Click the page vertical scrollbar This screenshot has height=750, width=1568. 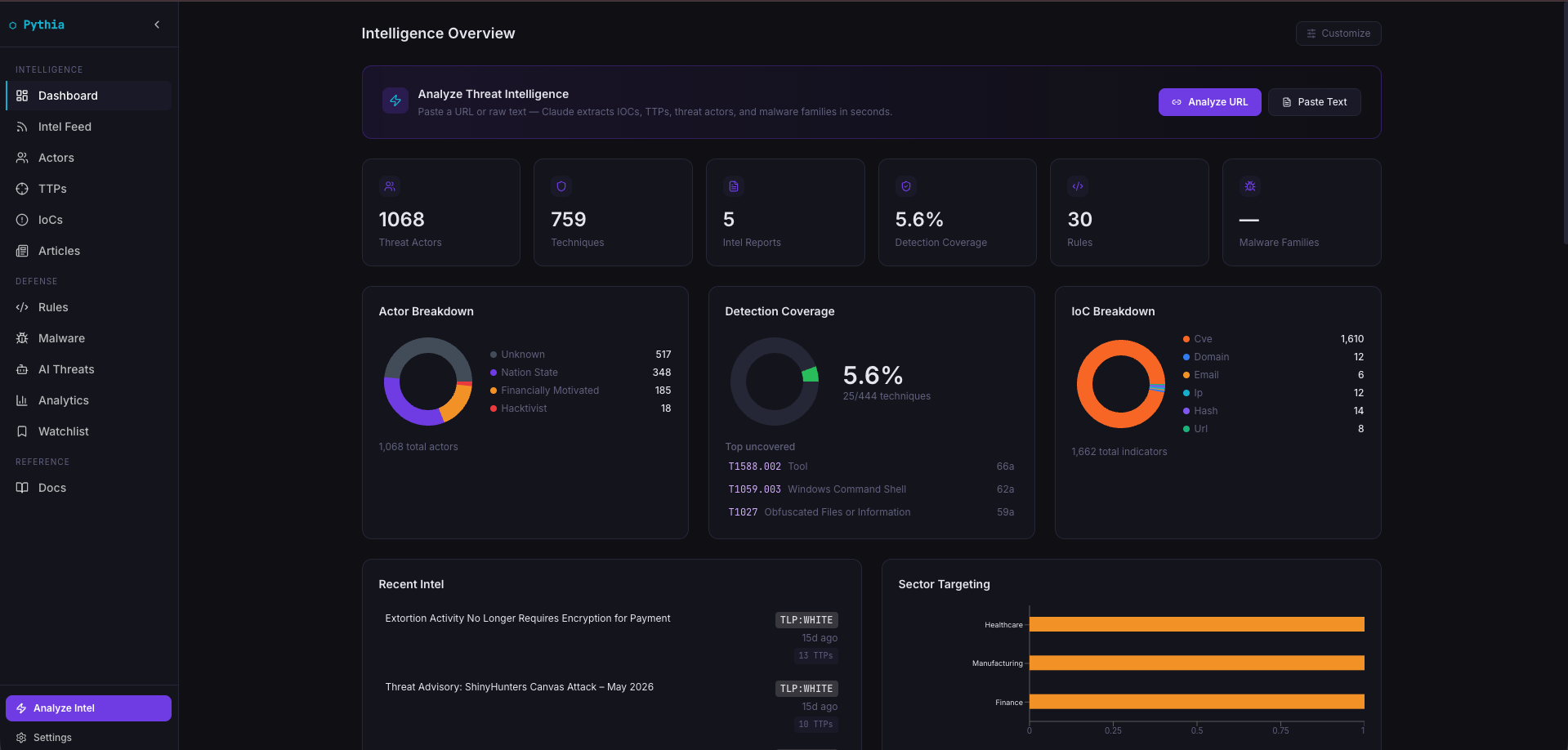click(x=1564, y=123)
